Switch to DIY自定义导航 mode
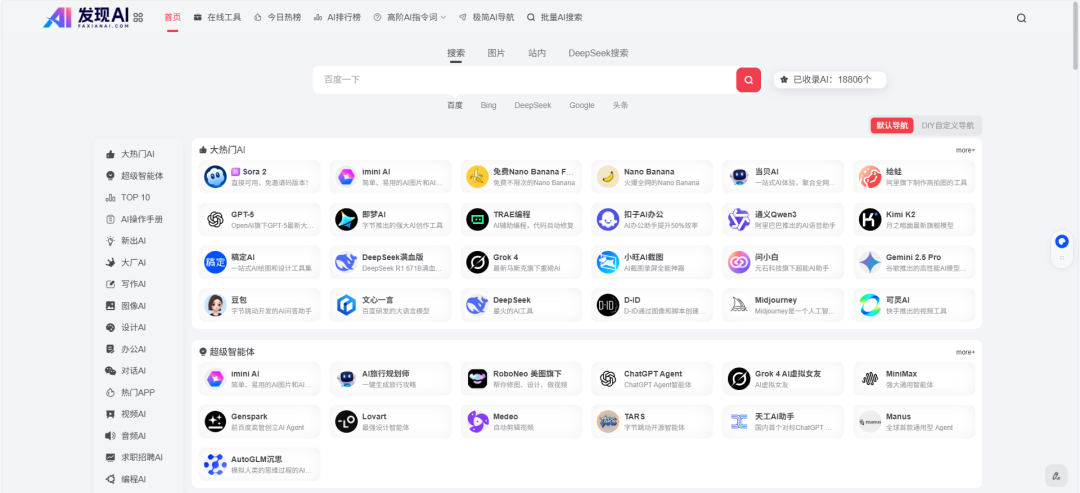The image size is (1080, 493). tap(948, 125)
